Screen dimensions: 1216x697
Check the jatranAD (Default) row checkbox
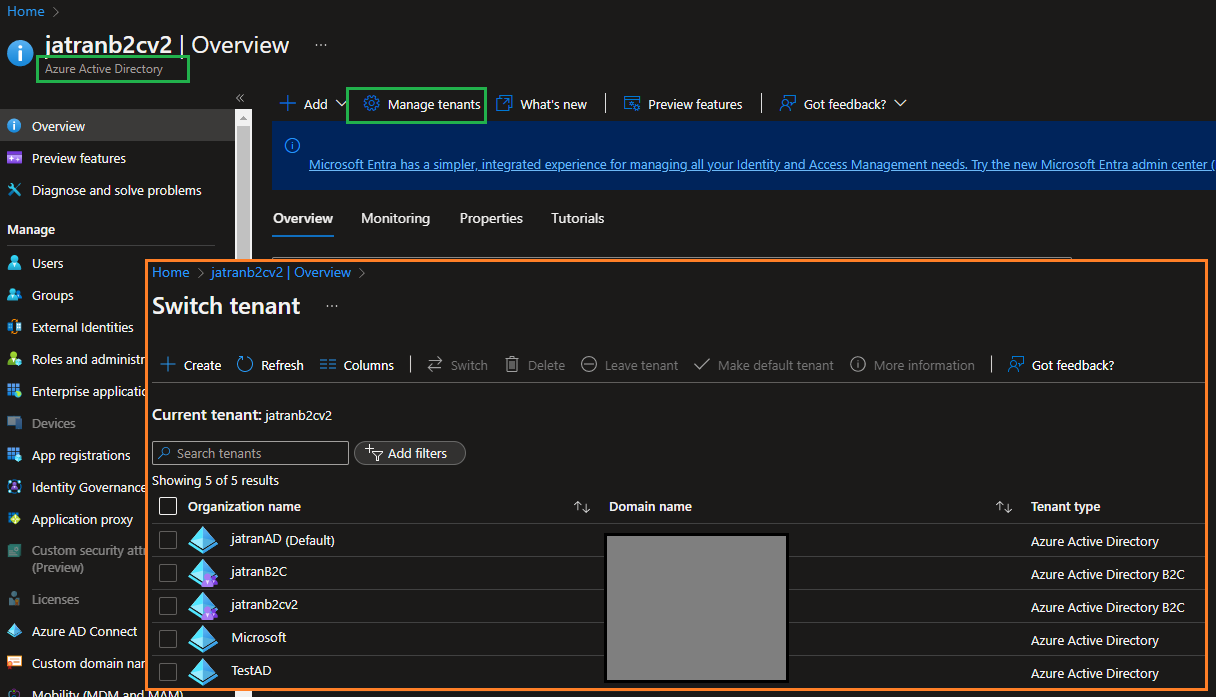coord(168,540)
